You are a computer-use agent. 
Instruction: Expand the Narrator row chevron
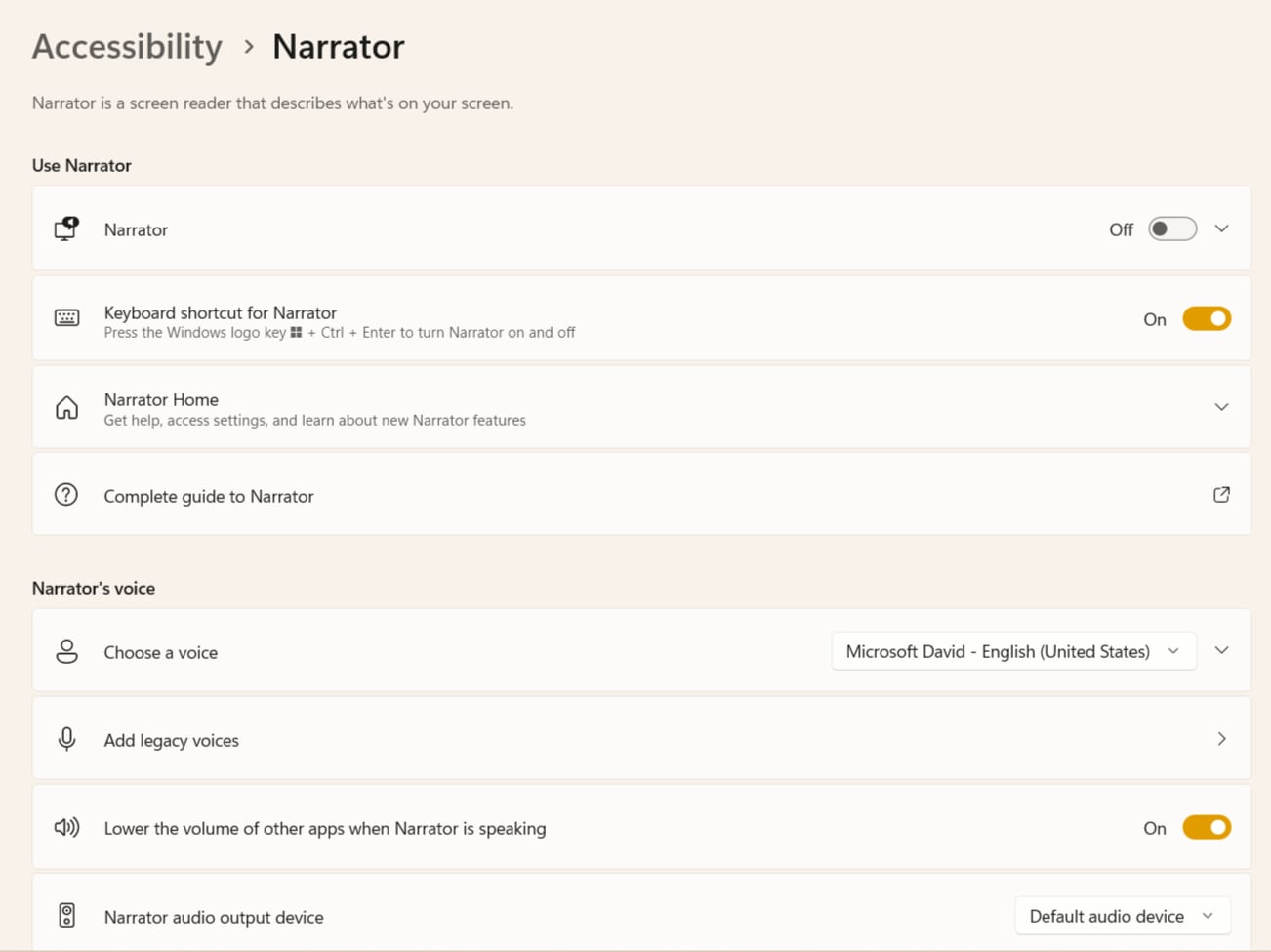1221,229
